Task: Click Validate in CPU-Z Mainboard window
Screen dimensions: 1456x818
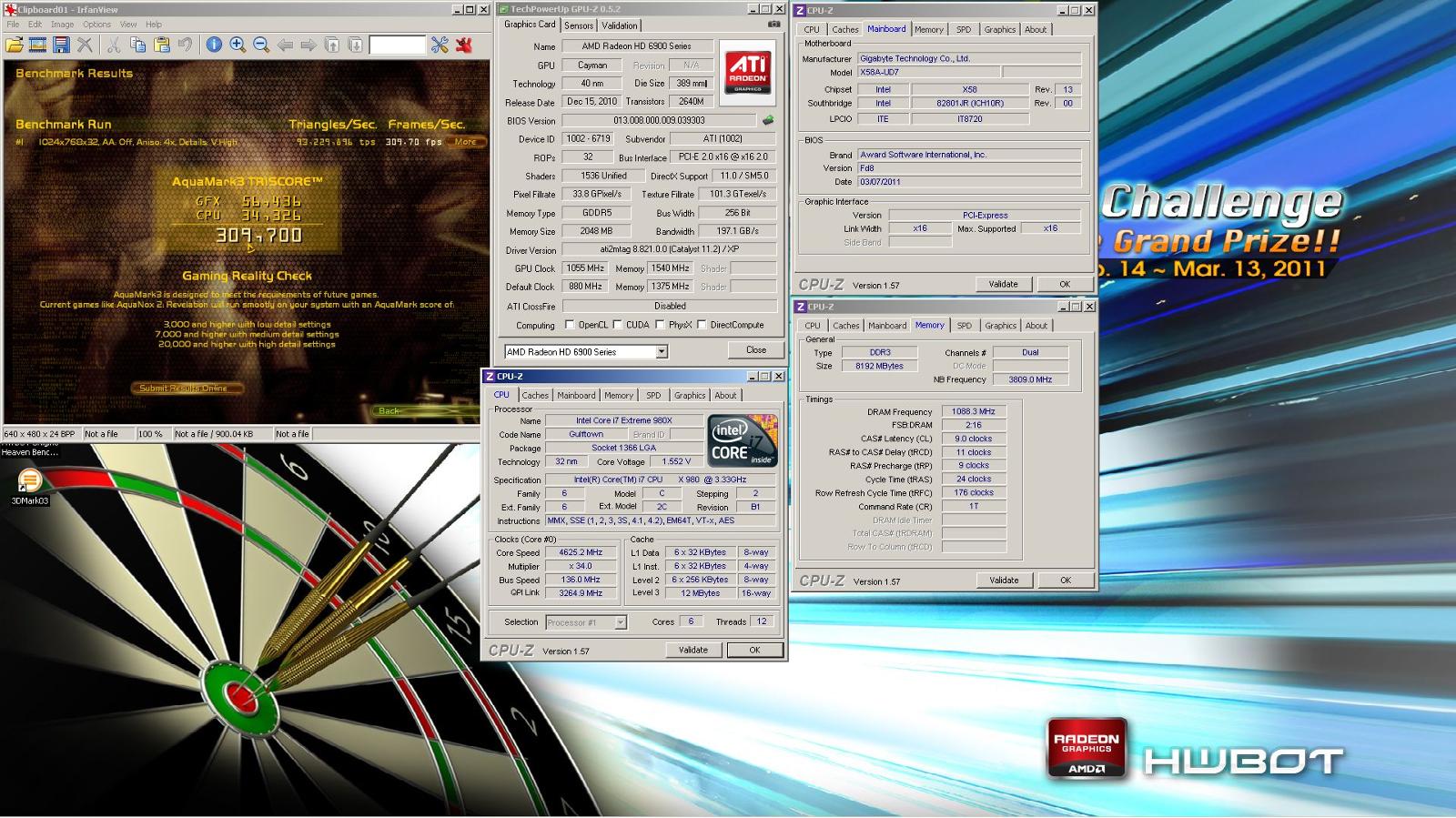Action: 1004,284
